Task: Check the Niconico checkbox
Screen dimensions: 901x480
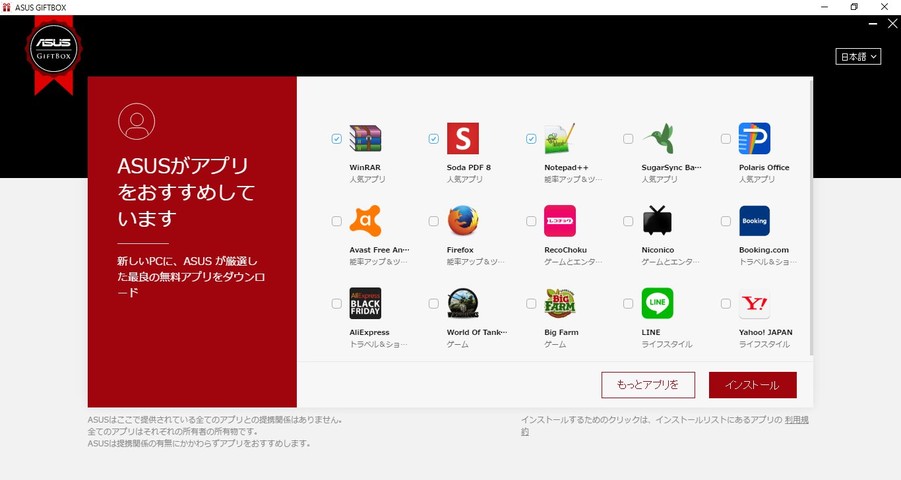Action: point(628,221)
